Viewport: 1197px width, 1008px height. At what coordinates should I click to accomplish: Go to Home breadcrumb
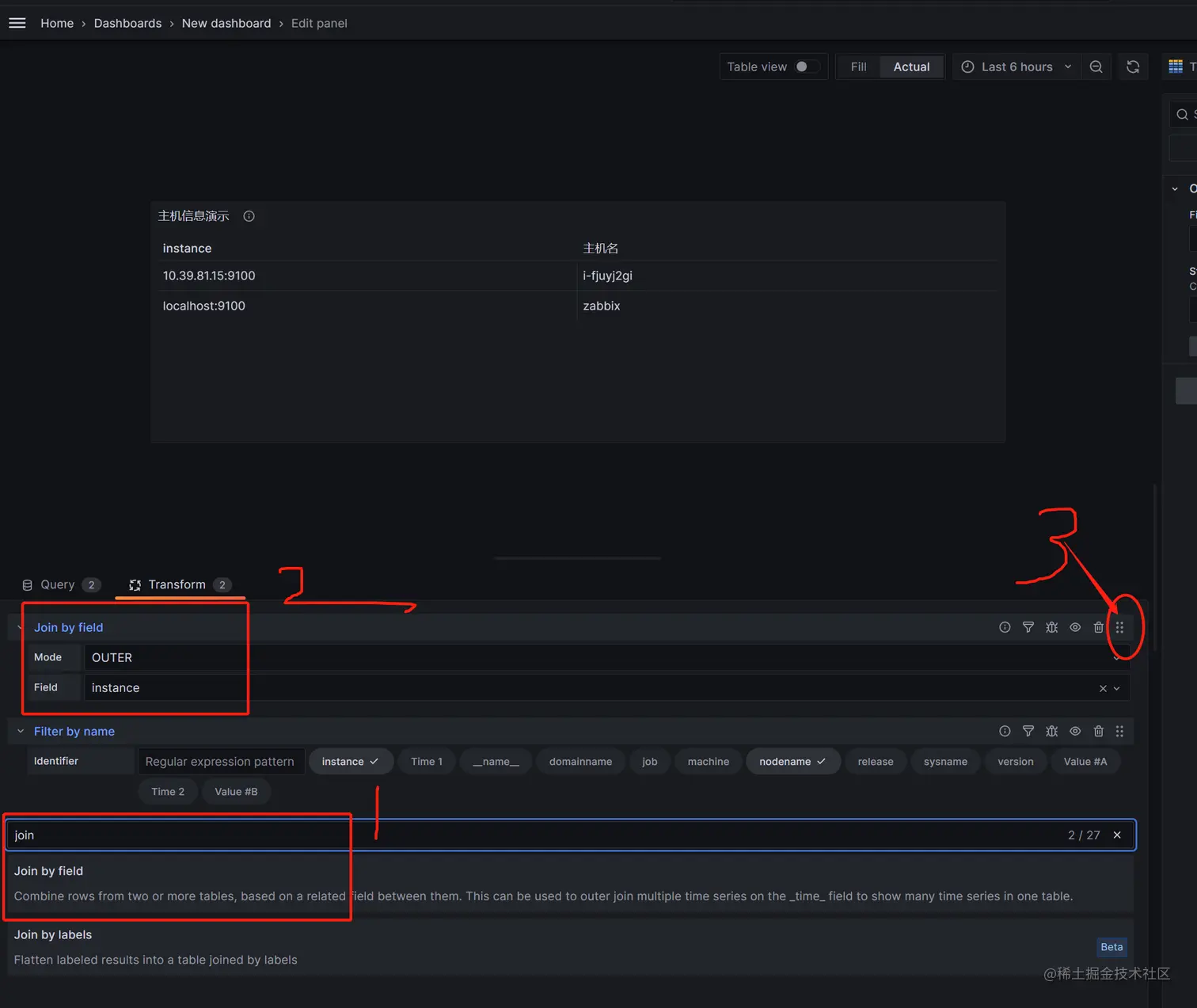pyautogui.click(x=57, y=23)
